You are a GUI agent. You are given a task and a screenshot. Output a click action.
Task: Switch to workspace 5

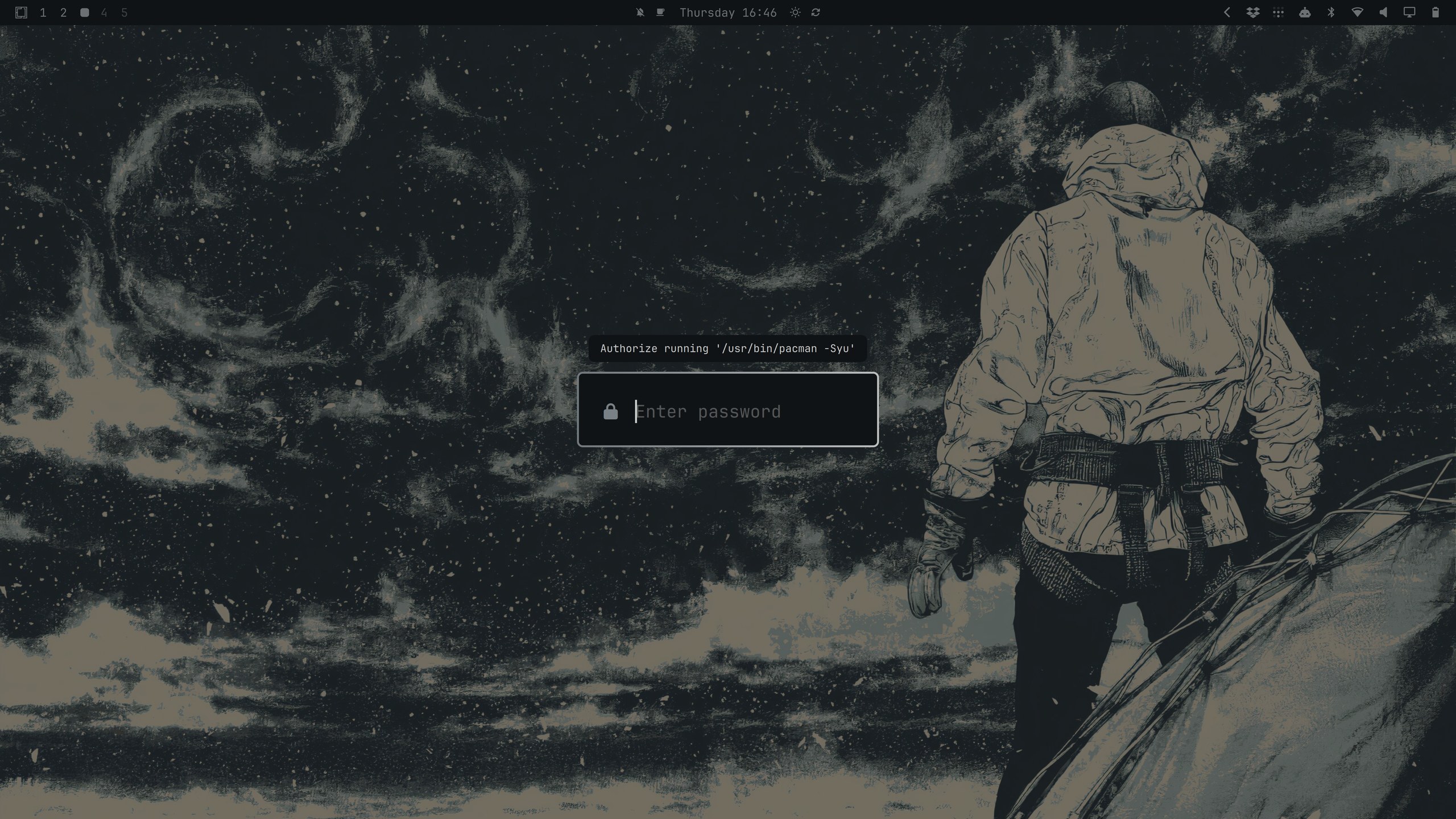click(125, 13)
